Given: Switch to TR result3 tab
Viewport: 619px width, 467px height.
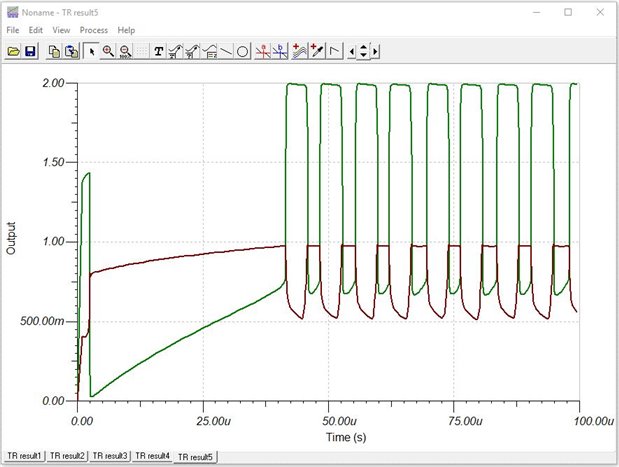Looking at the screenshot, I should point(110,456).
